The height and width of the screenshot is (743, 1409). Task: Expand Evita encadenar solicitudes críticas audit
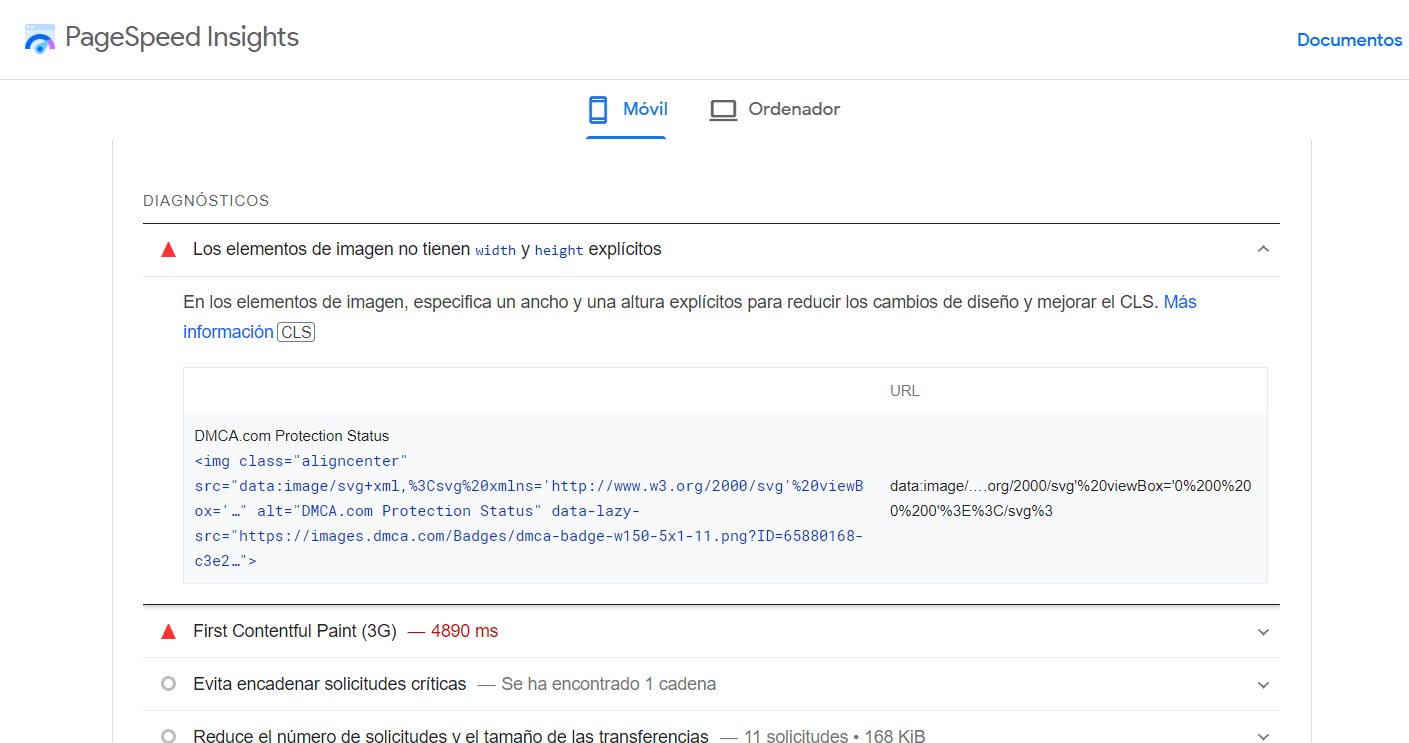[x=1264, y=685]
